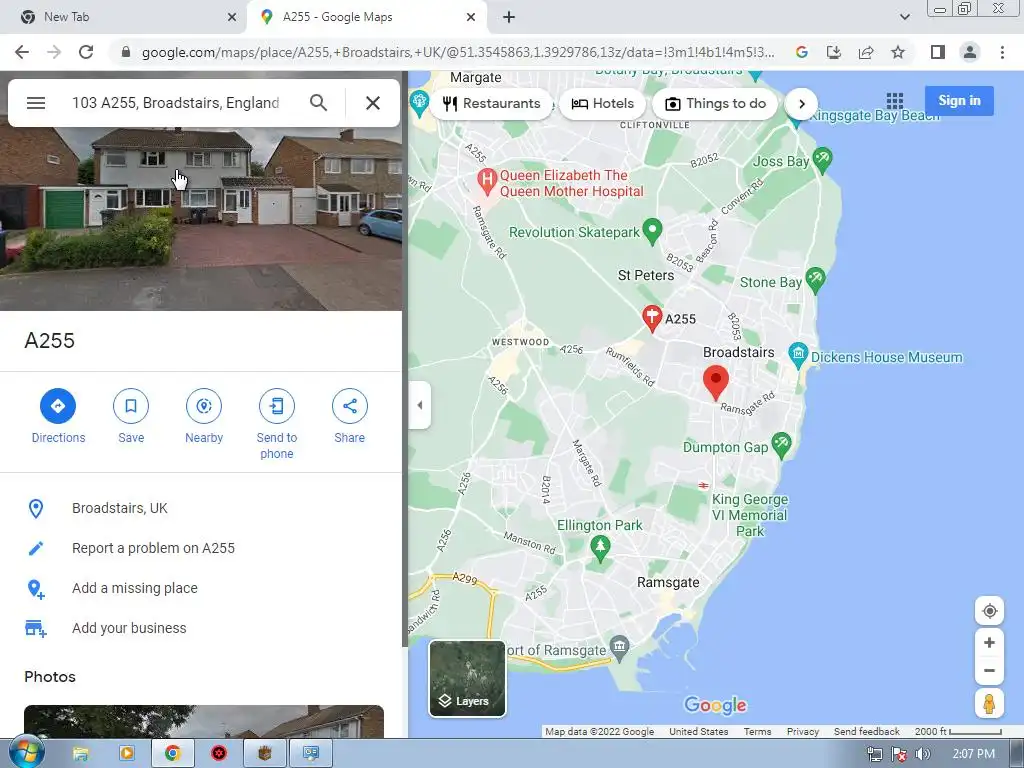Select Dickens House Museum marker
The width and height of the screenshot is (1024, 768).
(798, 355)
